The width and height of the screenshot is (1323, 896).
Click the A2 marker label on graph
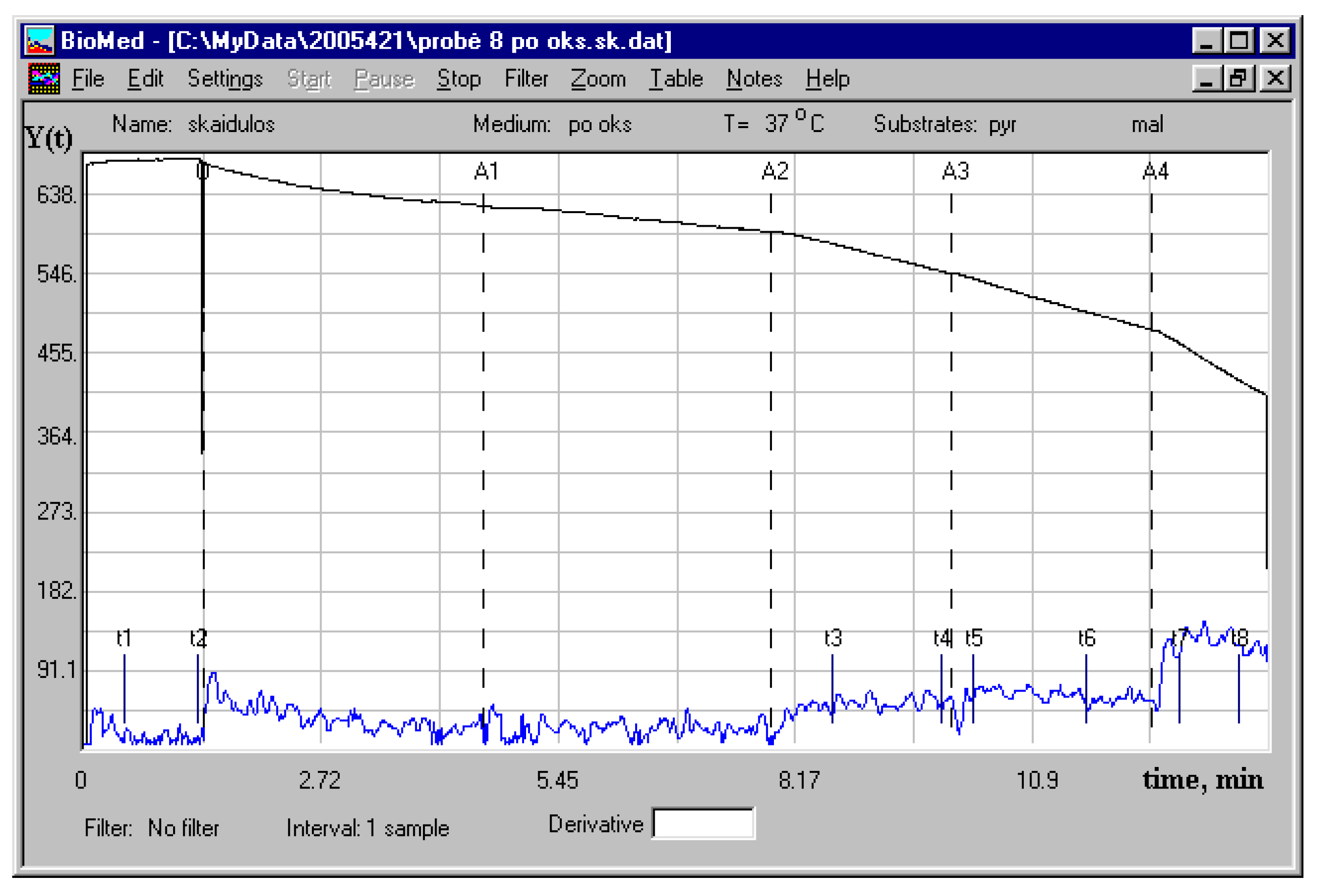click(x=775, y=172)
